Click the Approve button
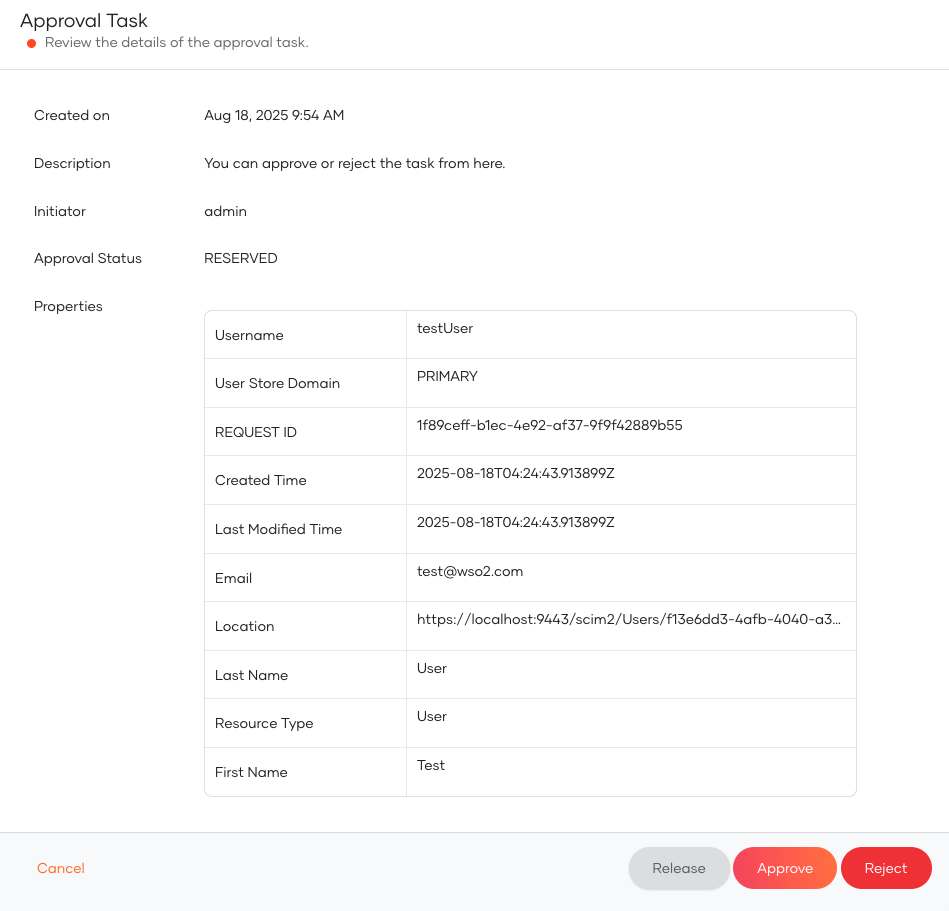949x911 pixels. click(784, 868)
